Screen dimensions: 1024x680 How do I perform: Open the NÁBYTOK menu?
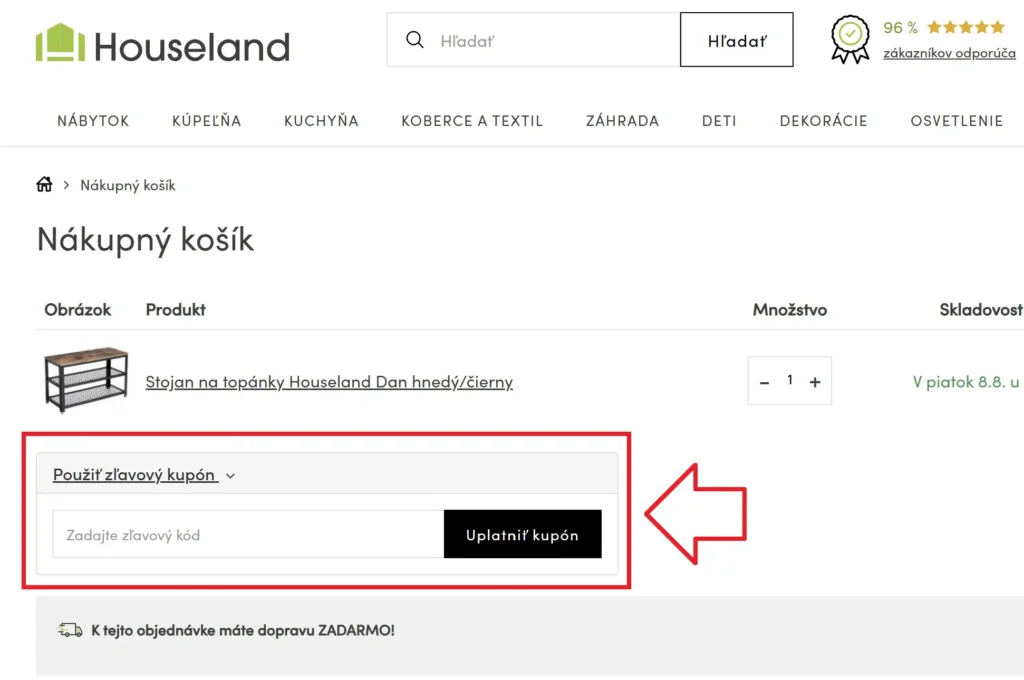point(93,121)
